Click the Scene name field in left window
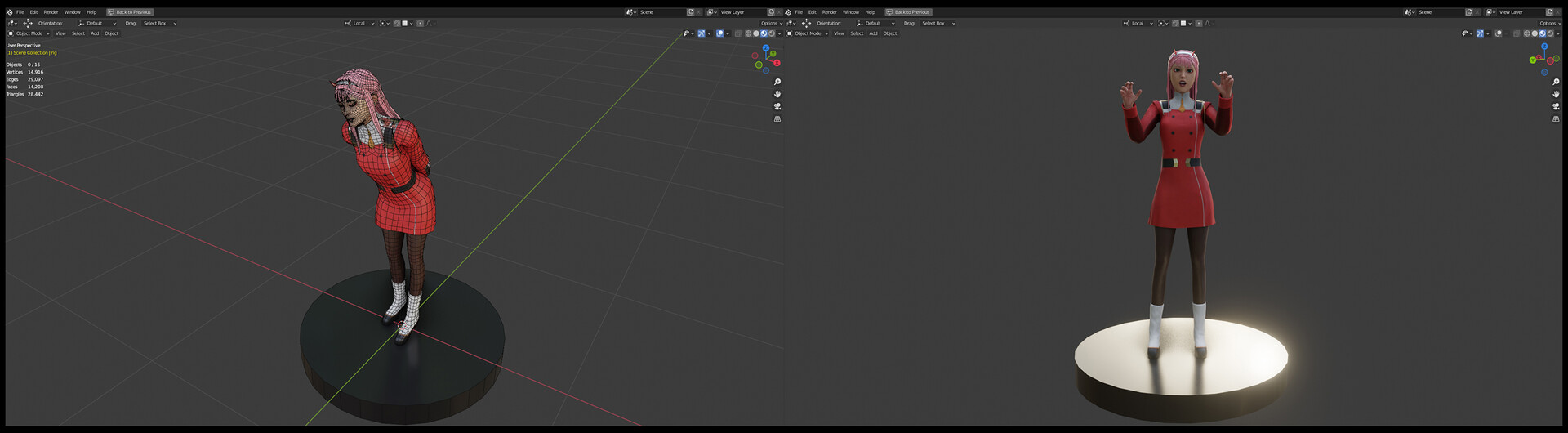1568x433 pixels. (661, 12)
